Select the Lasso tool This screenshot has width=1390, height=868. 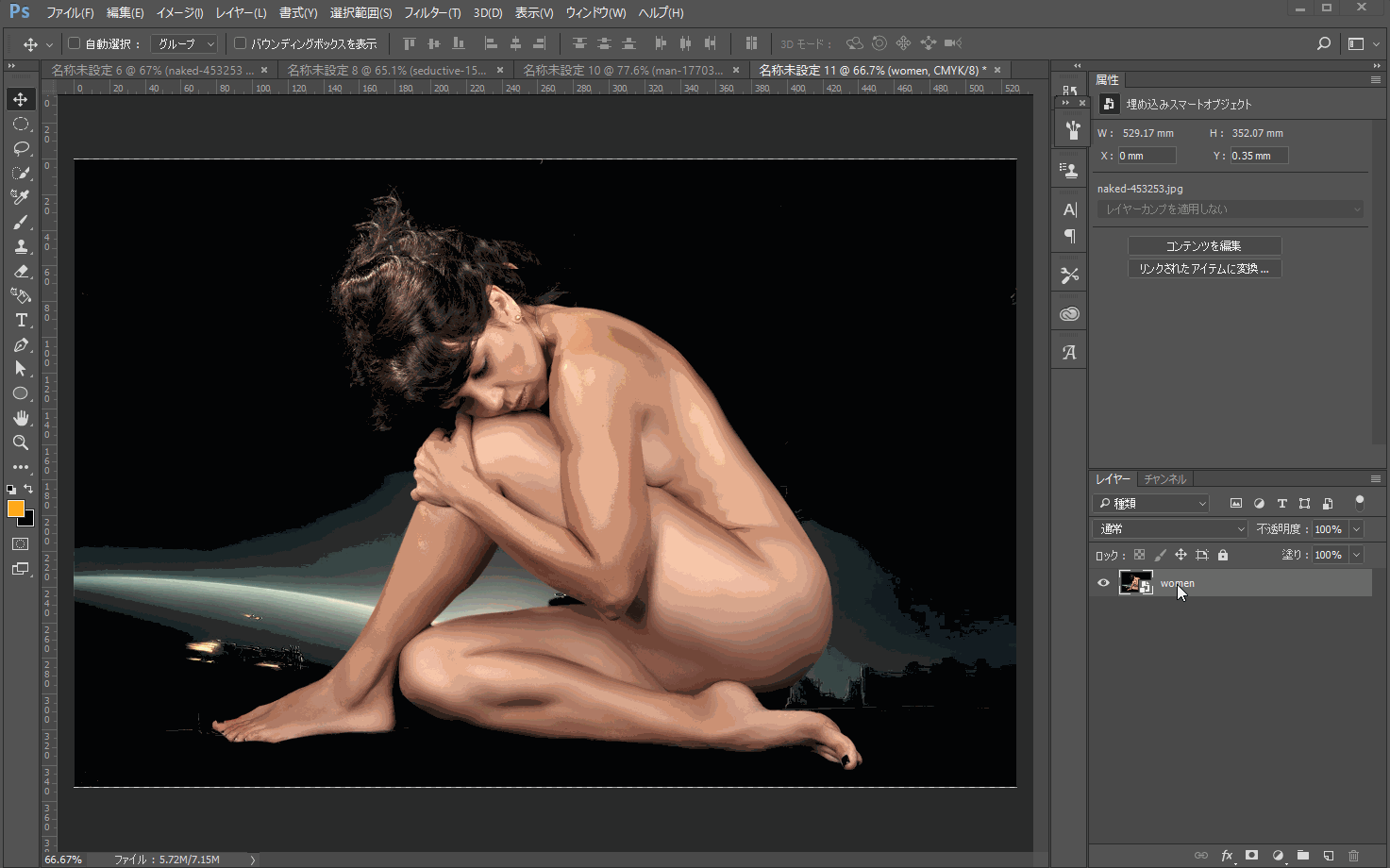pyautogui.click(x=21, y=148)
